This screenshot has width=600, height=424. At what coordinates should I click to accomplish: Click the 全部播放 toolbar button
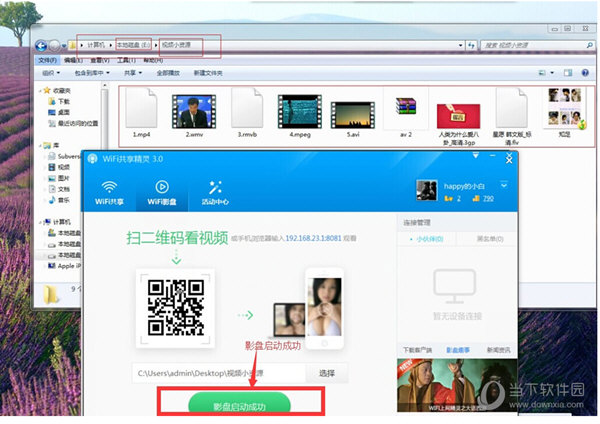[x=168, y=73]
